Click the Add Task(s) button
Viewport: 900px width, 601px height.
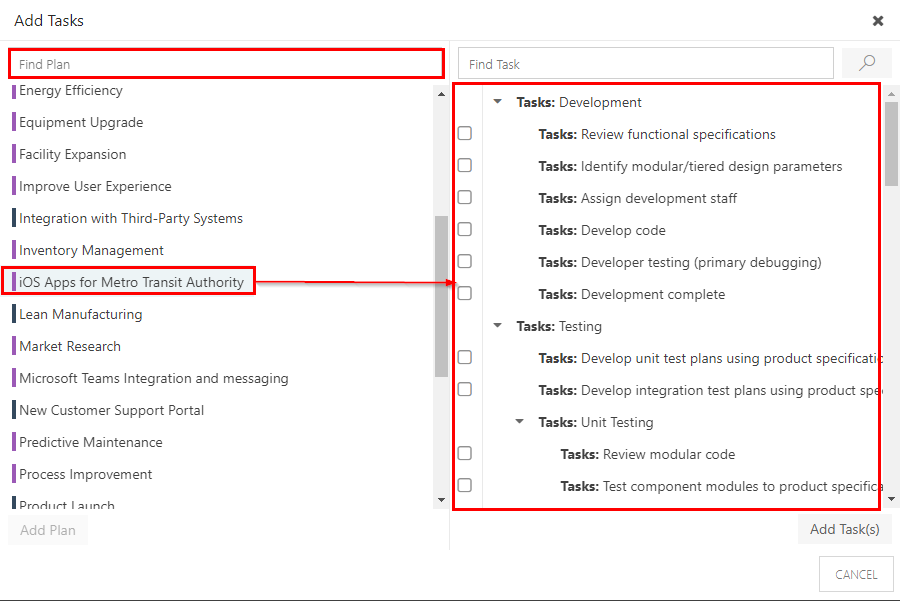click(x=845, y=529)
